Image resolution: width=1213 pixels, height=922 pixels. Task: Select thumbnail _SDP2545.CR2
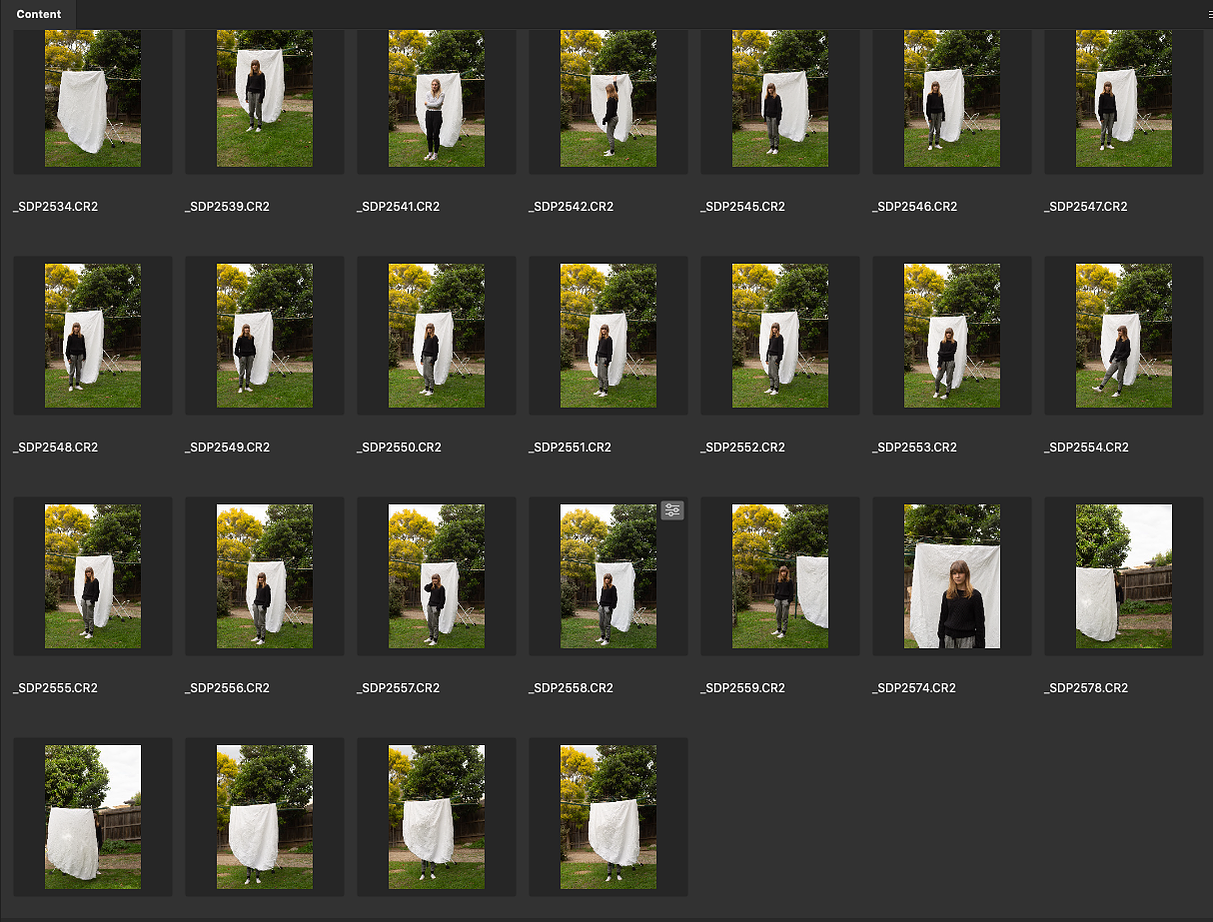(x=780, y=98)
